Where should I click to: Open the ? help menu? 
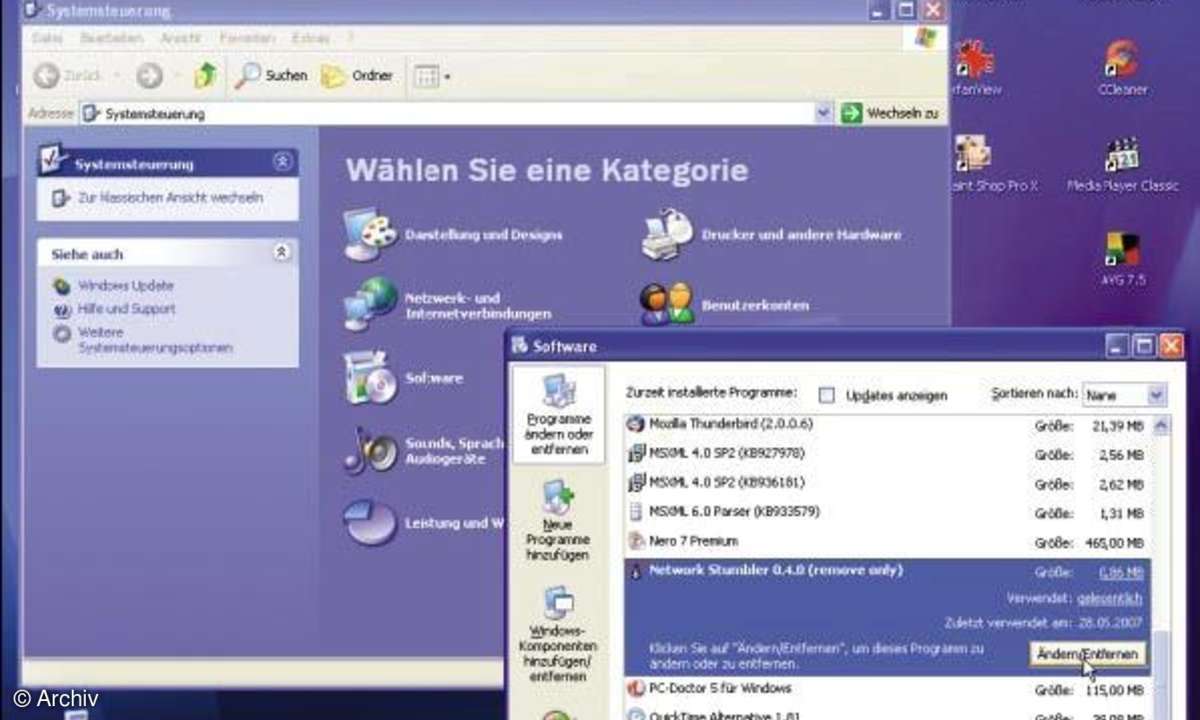(x=350, y=37)
